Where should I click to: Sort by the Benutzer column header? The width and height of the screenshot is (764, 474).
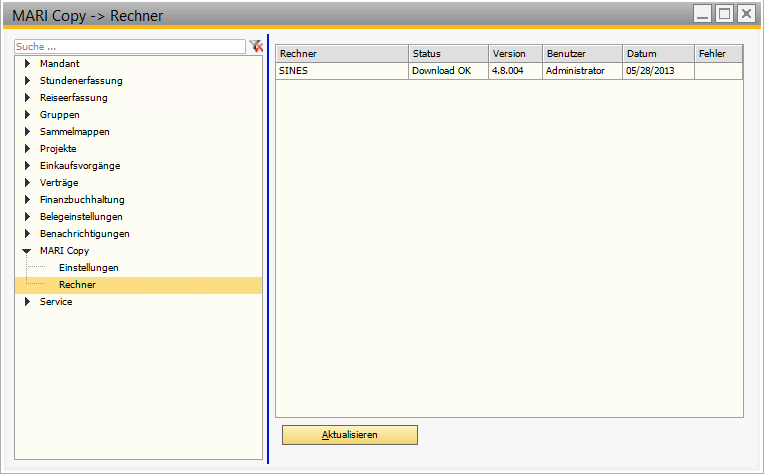point(581,54)
